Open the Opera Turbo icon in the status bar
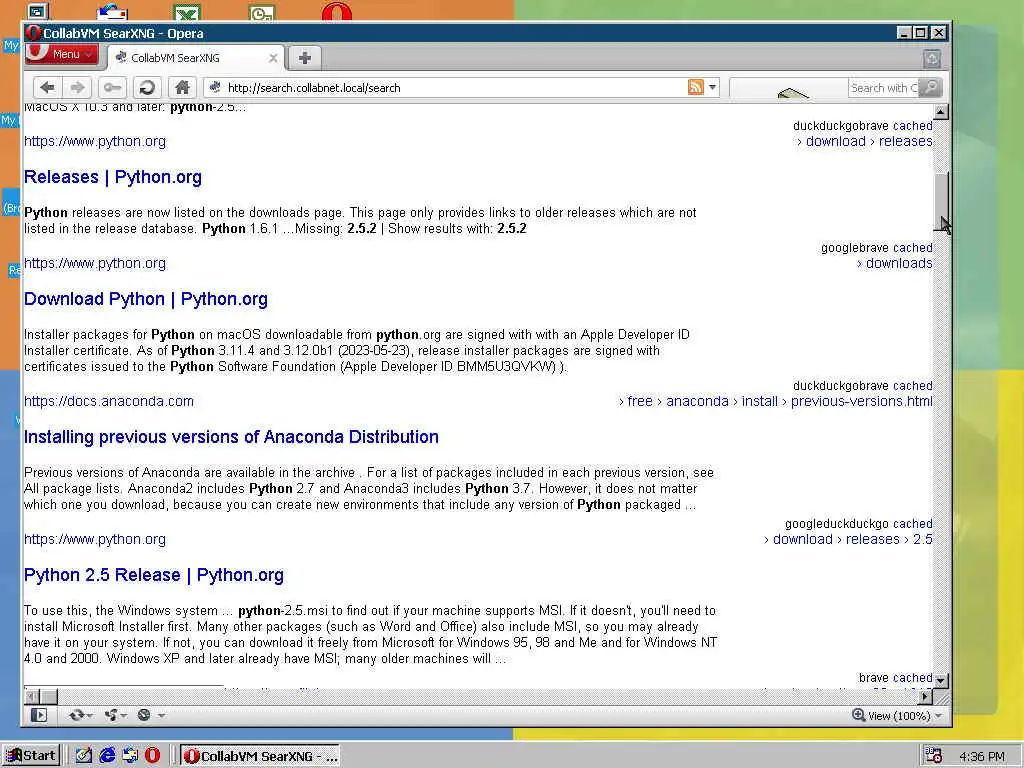This screenshot has height=768, width=1024. click(x=144, y=715)
